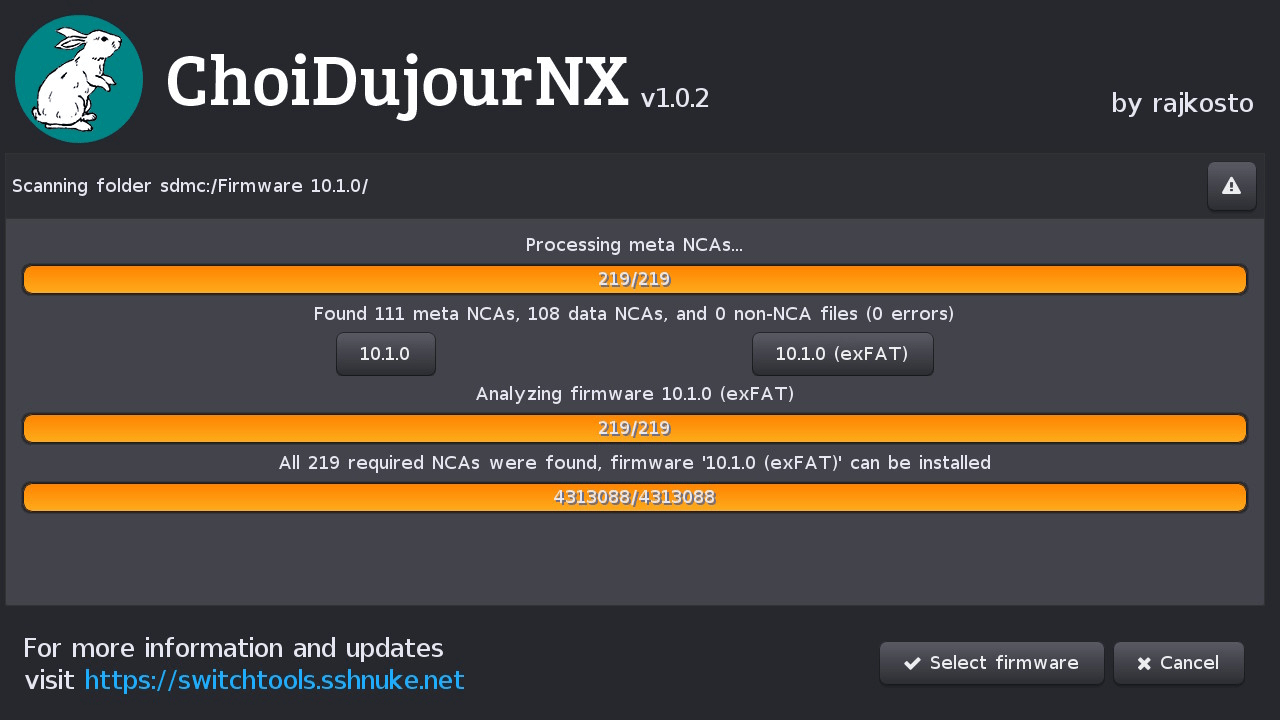Click the 4313088/4313088 progress bar
1280x720 pixels.
635,497
